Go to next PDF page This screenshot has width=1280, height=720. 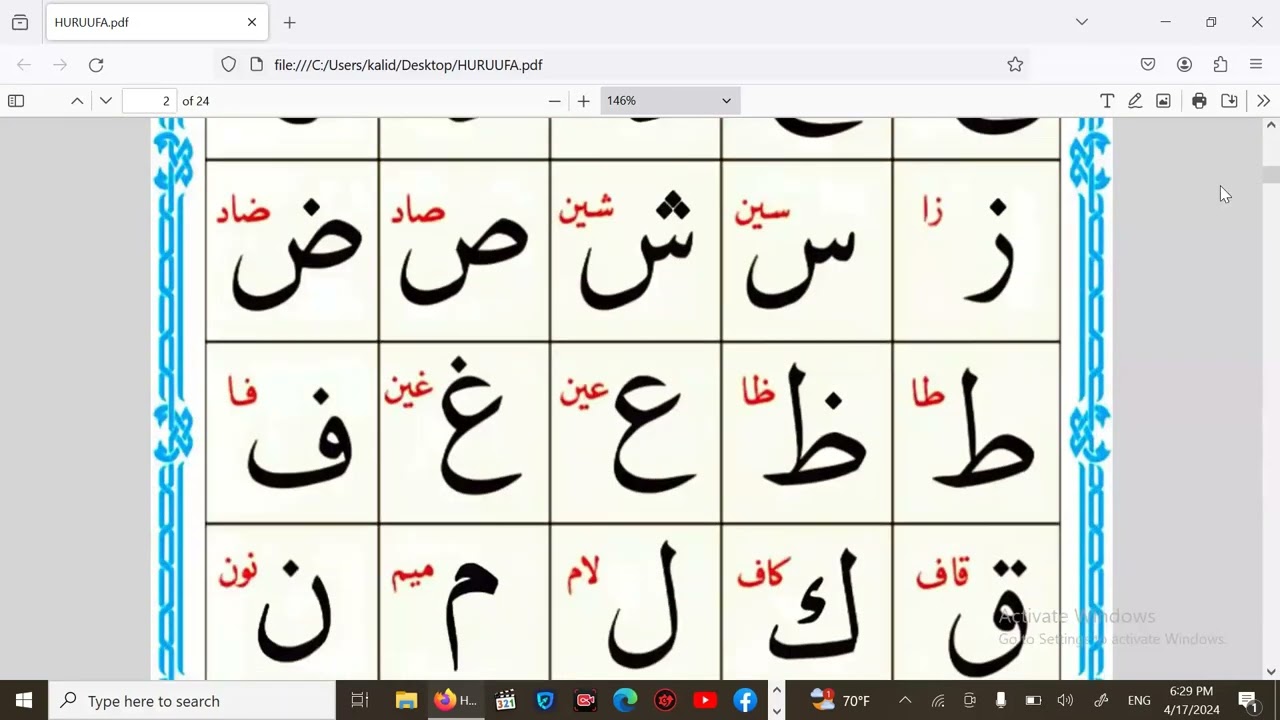[x=106, y=101]
